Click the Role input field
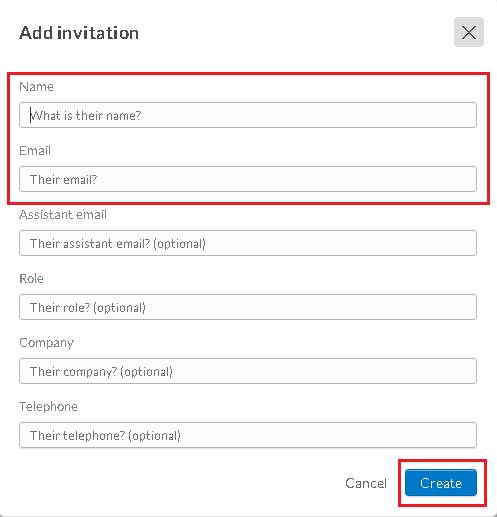This screenshot has width=497, height=517. click(x=248, y=307)
